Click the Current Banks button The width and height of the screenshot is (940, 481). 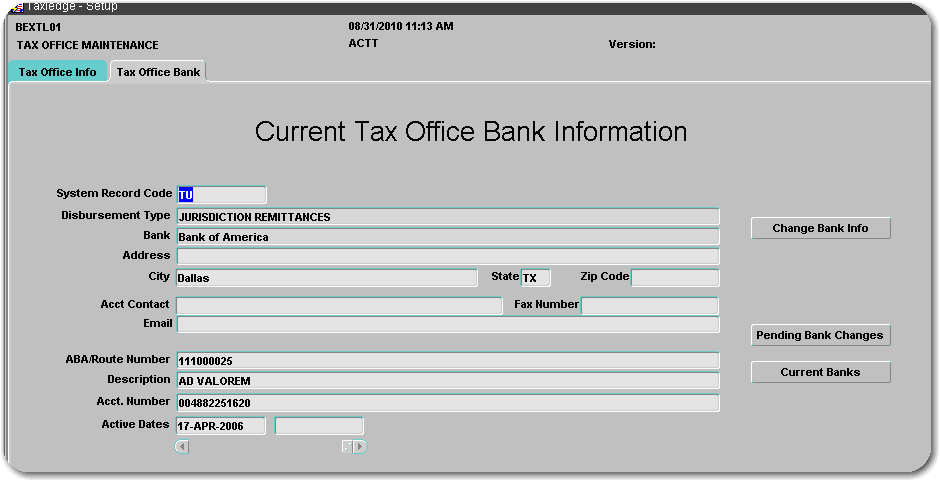click(x=820, y=373)
